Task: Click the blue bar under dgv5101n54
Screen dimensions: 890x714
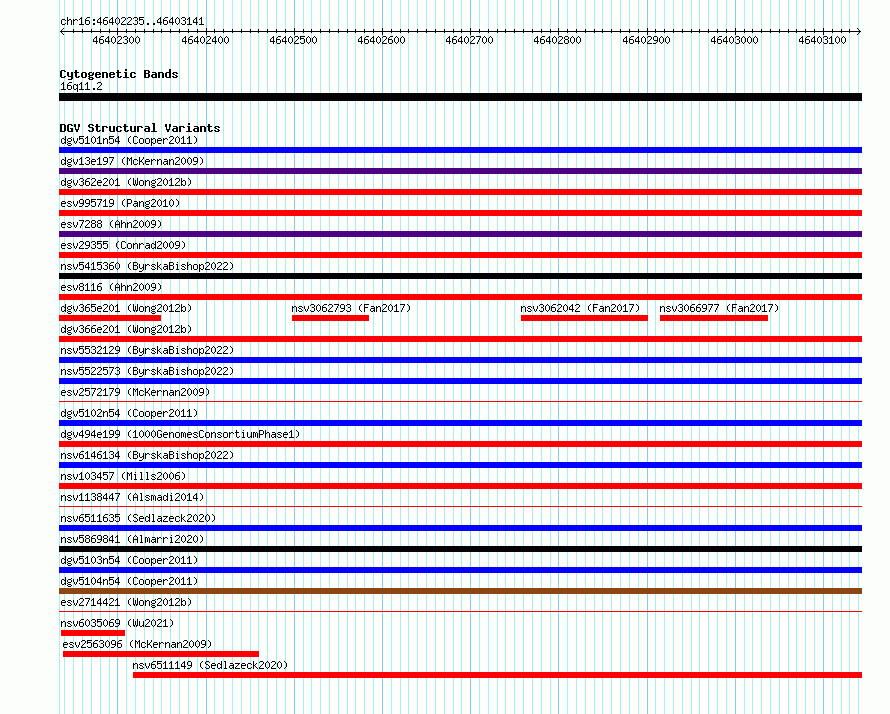Action: pos(460,150)
